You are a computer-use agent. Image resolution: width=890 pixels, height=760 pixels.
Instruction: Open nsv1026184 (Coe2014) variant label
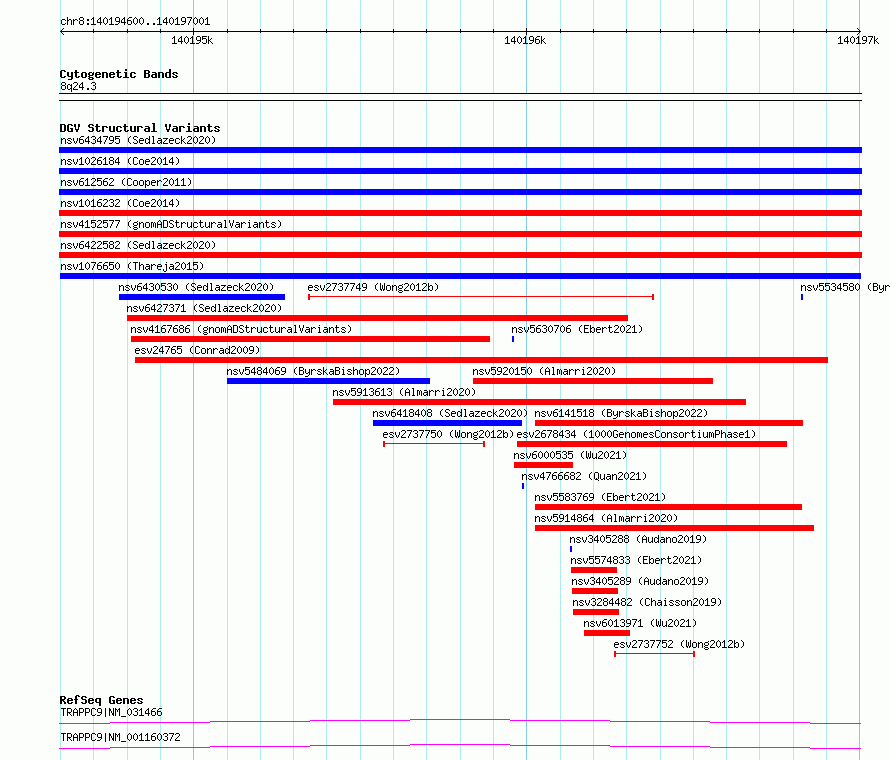click(120, 161)
